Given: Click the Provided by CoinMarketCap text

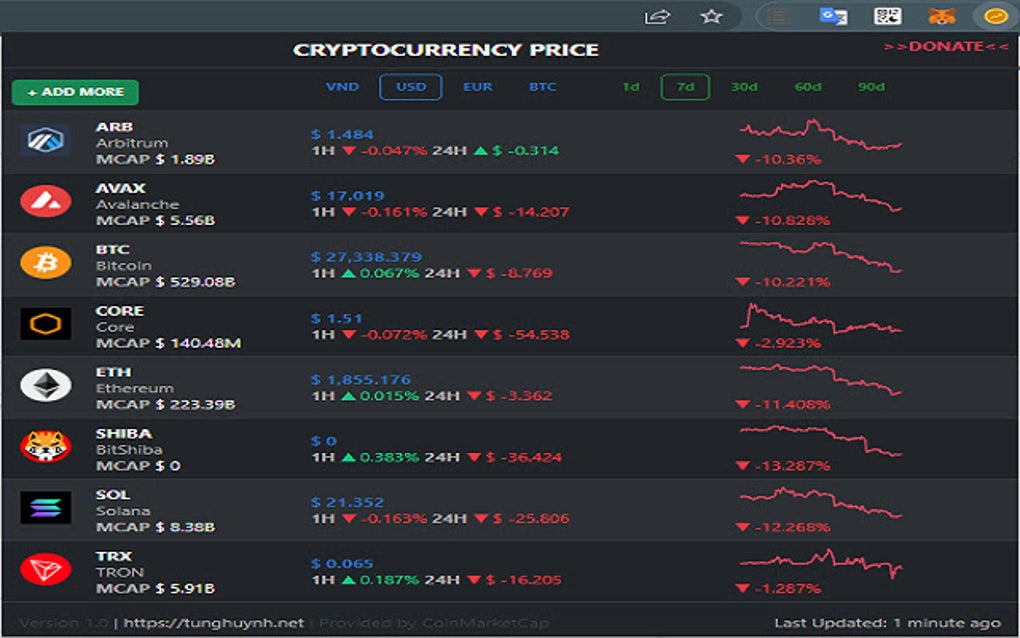Looking at the screenshot, I should click(x=434, y=623).
